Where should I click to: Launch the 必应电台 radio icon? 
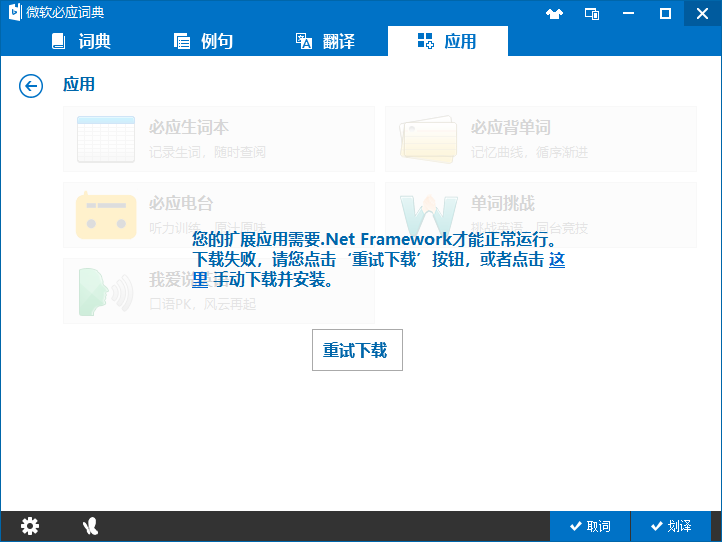coord(106,215)
